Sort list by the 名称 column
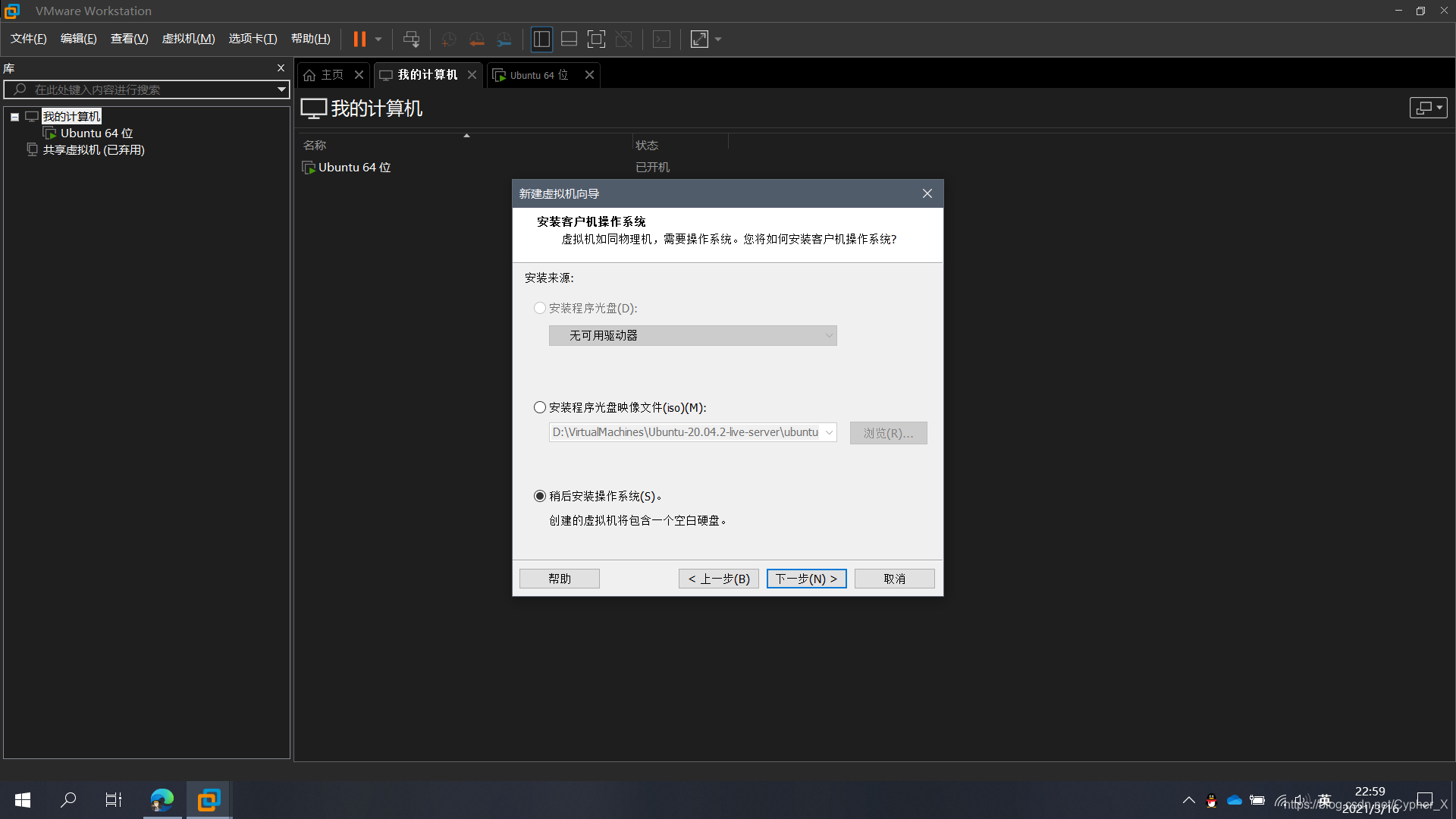This screenshot has width=1456, height=819. 315,145
